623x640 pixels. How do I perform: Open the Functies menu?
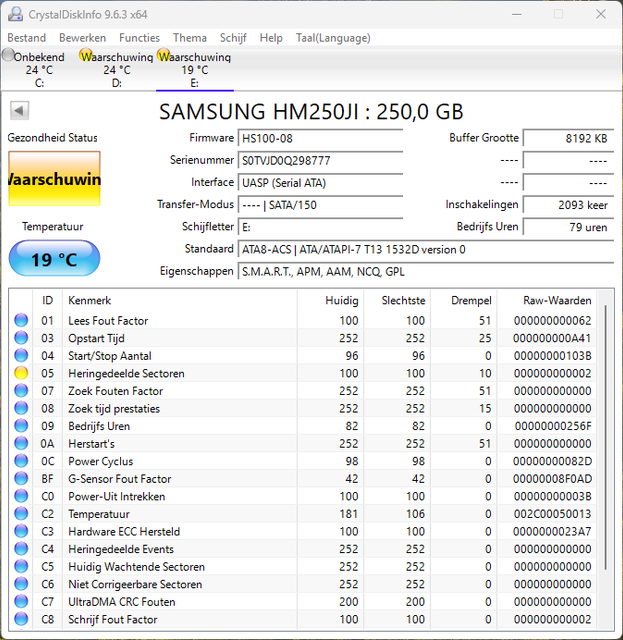(x=139, y=38)
